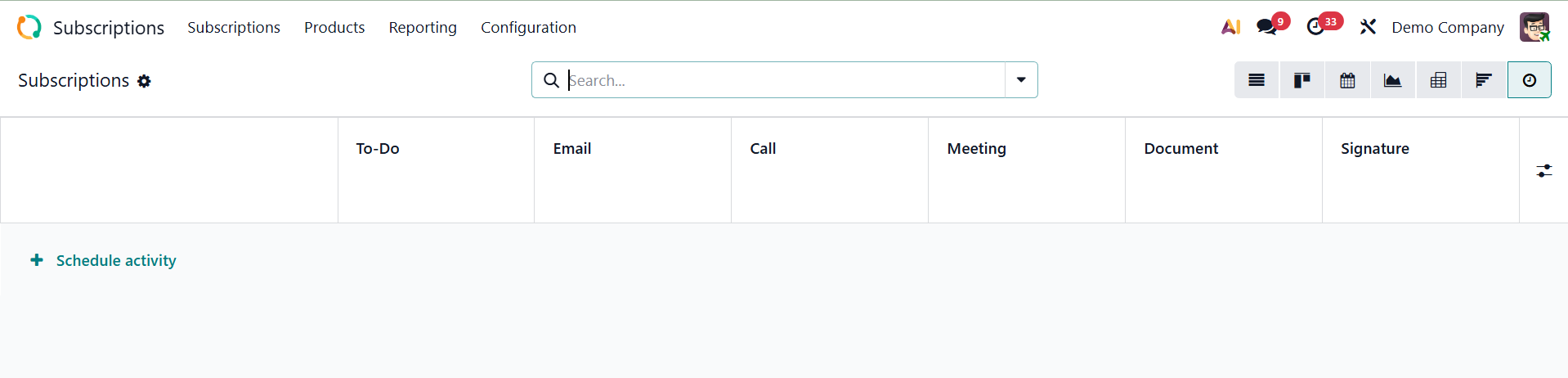Open the debug tools icon
1568x378 pixels.
pyautogui.click(x=1368, y=27)
